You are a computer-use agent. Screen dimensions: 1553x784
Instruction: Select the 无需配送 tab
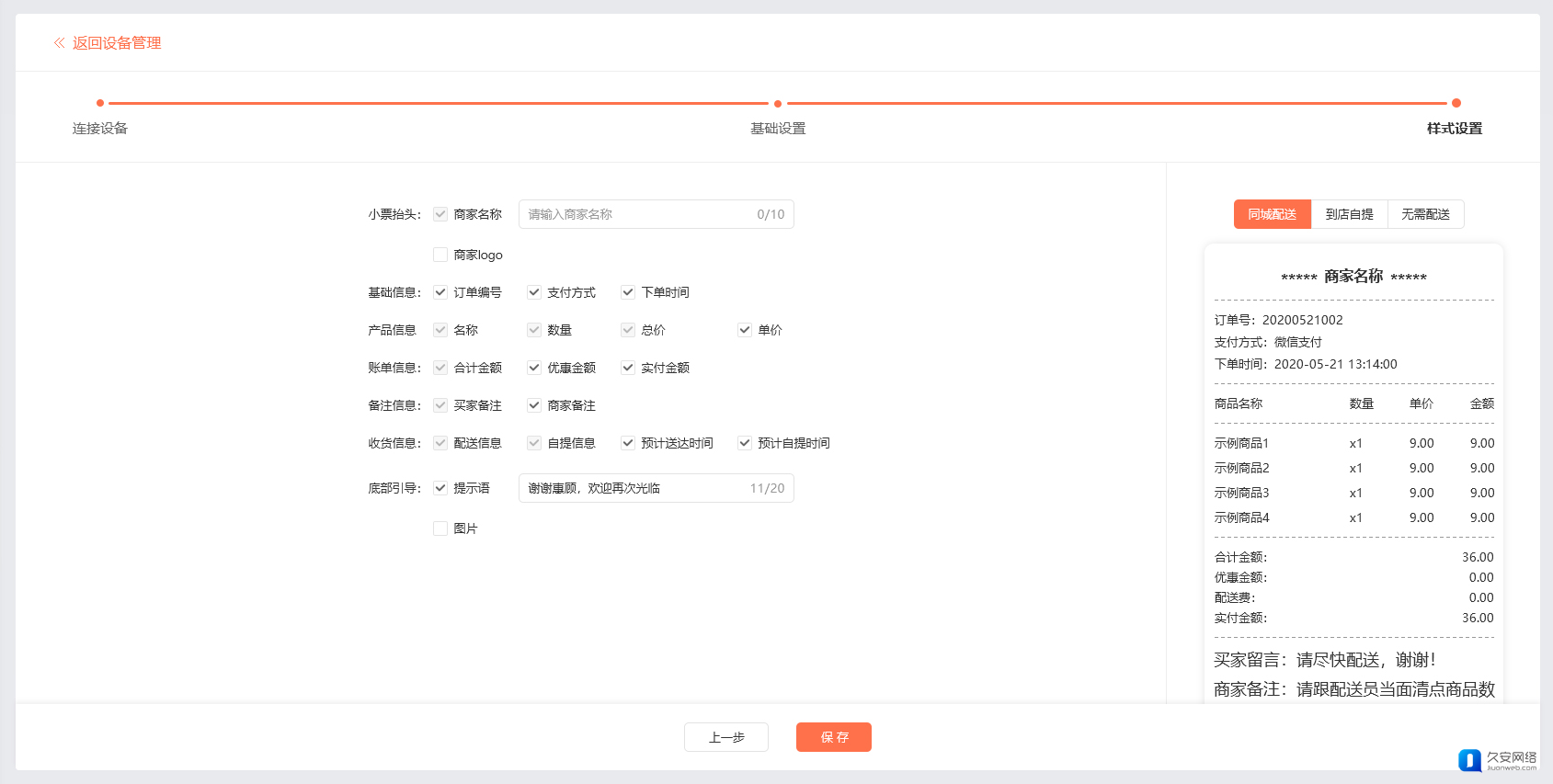(x=1425, y=214)
